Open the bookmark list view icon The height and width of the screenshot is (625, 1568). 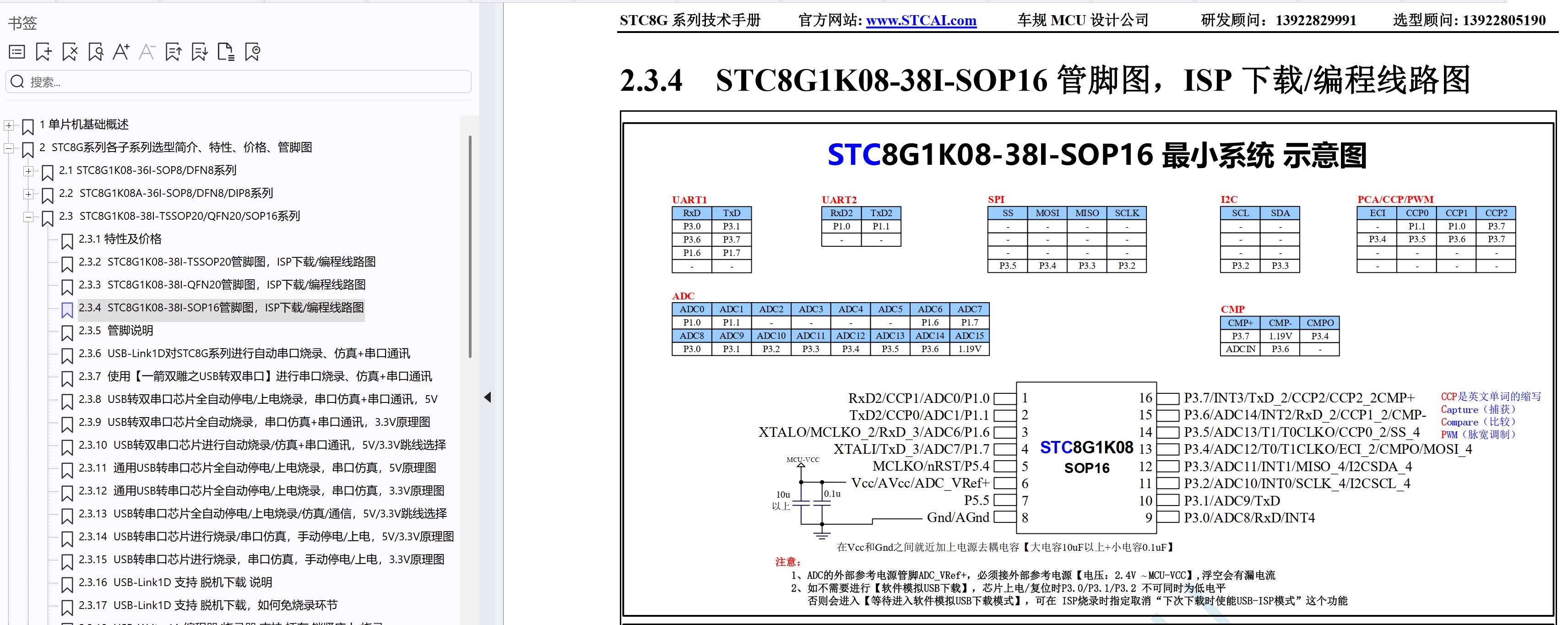point(16,52)
